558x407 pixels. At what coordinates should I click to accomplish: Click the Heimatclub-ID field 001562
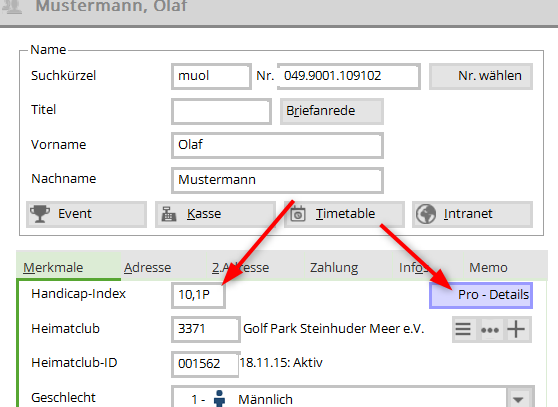pyautogui.click(x=205, y=364)
